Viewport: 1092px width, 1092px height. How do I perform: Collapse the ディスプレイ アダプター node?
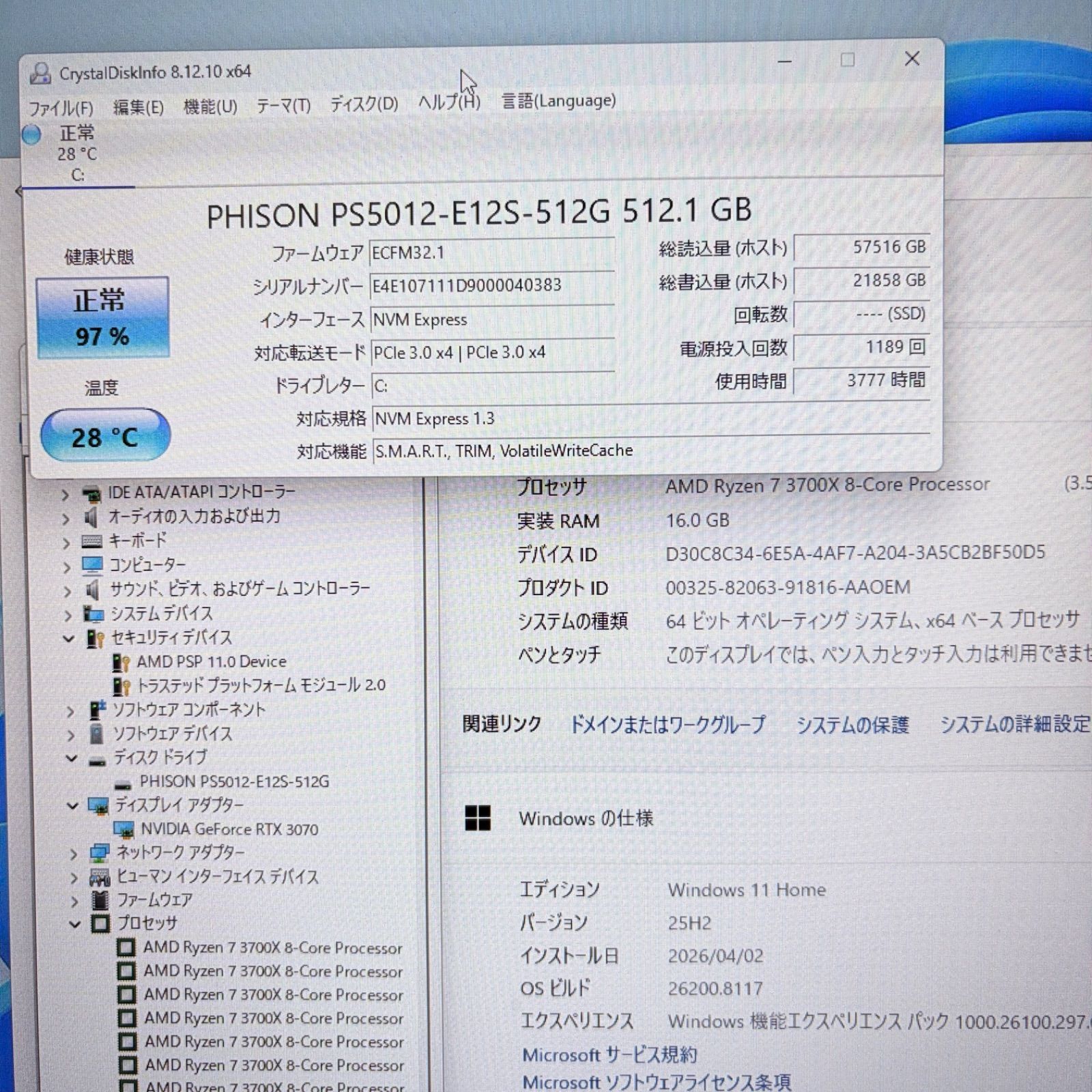point(72,807)
